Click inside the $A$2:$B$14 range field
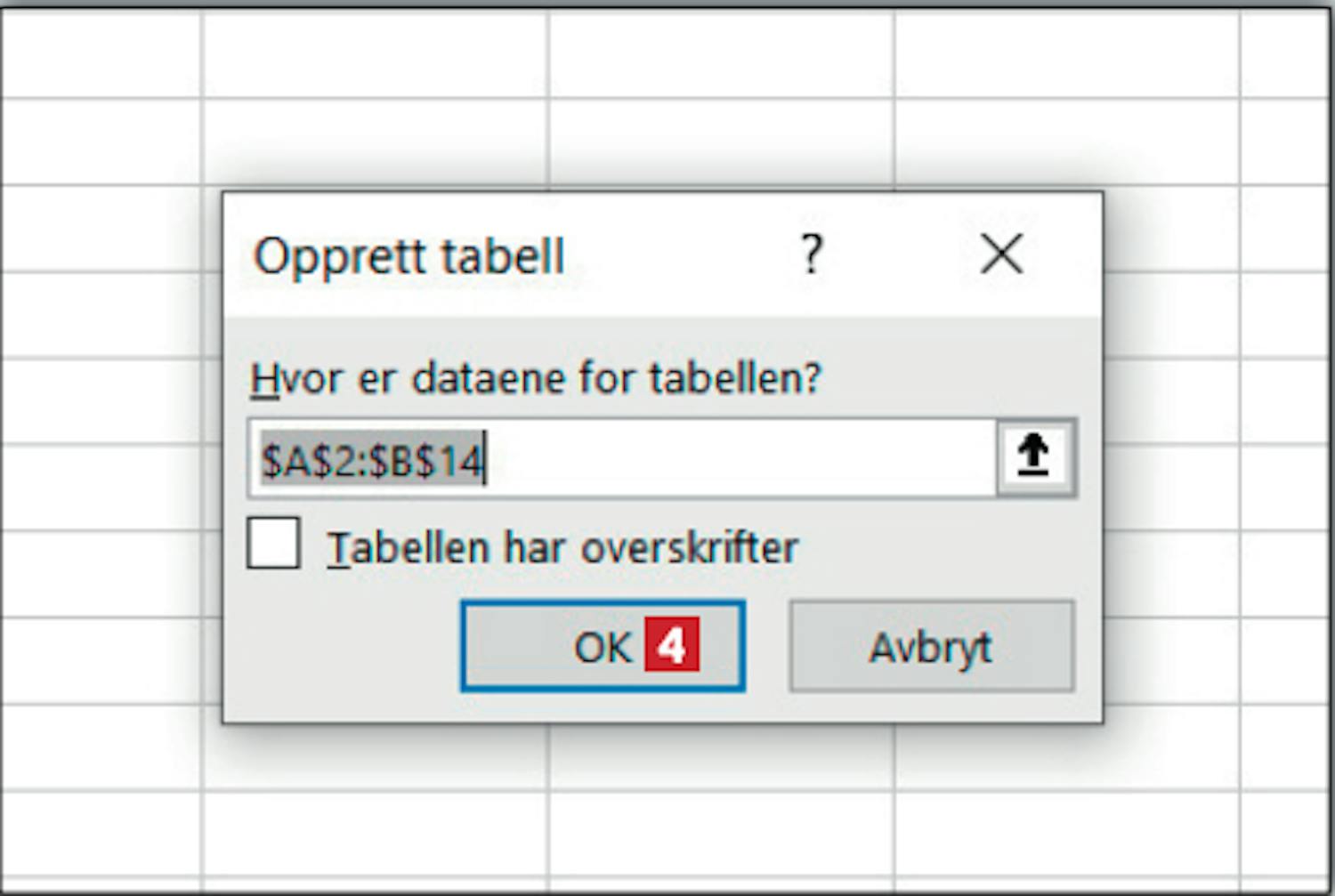The image size is (1335, 896). pos(621,458)
